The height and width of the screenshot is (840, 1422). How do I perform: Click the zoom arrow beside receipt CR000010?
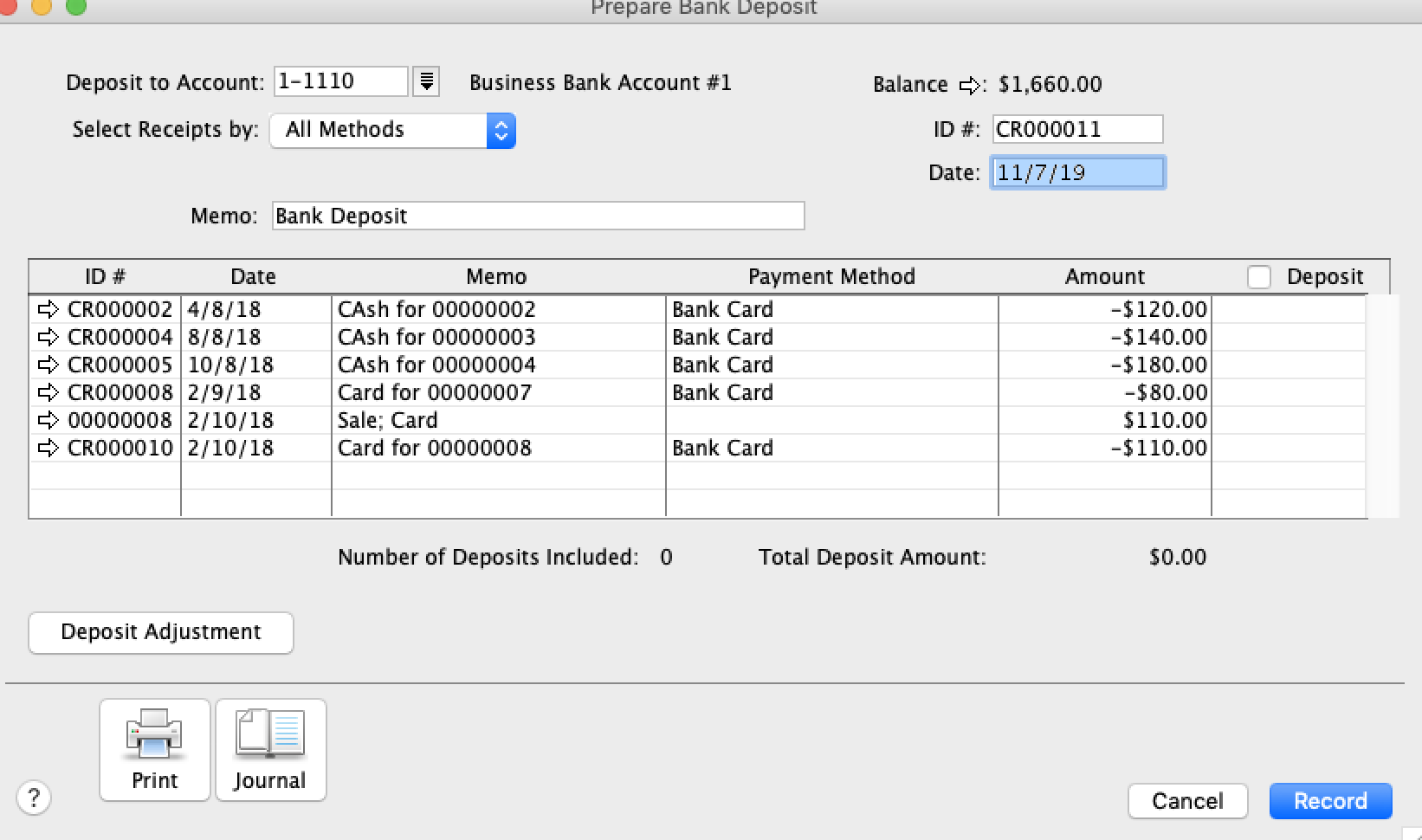pos(48,448)
